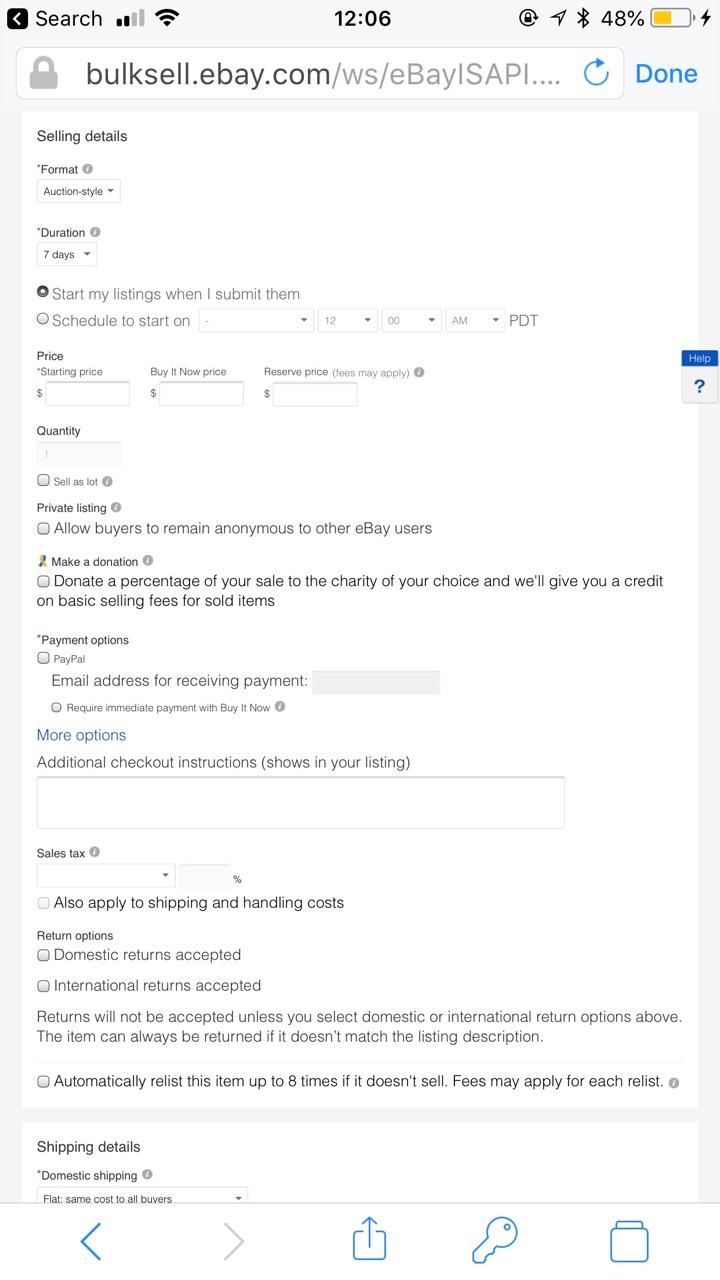
Task: Check Domestic returns accepted
Action: point(43,955)
